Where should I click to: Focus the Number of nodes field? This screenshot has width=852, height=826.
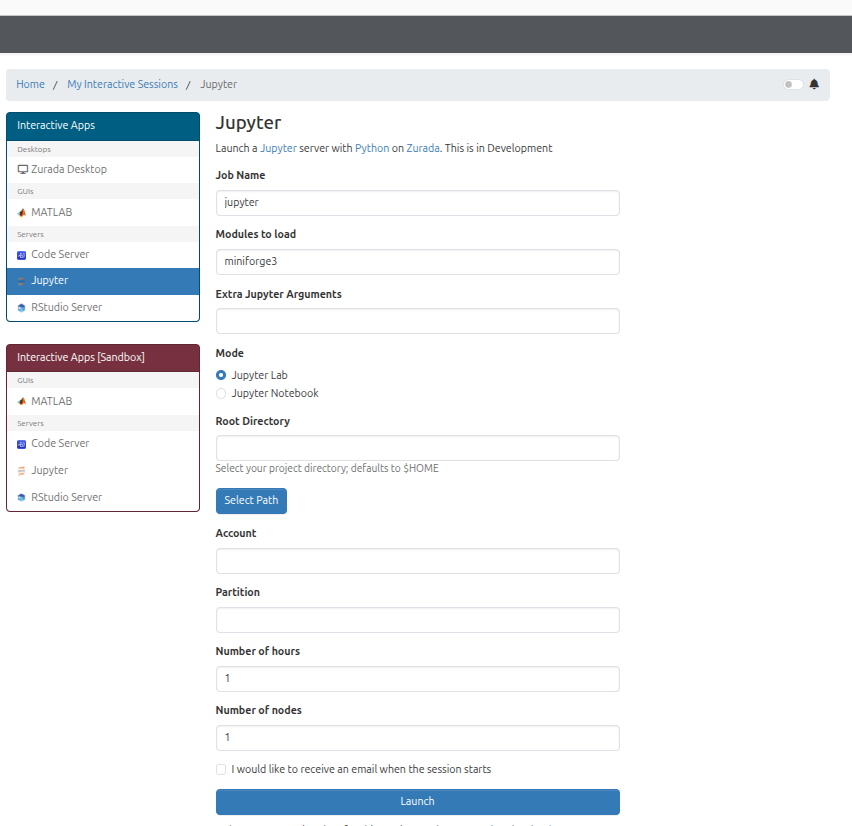coord(417,738)
